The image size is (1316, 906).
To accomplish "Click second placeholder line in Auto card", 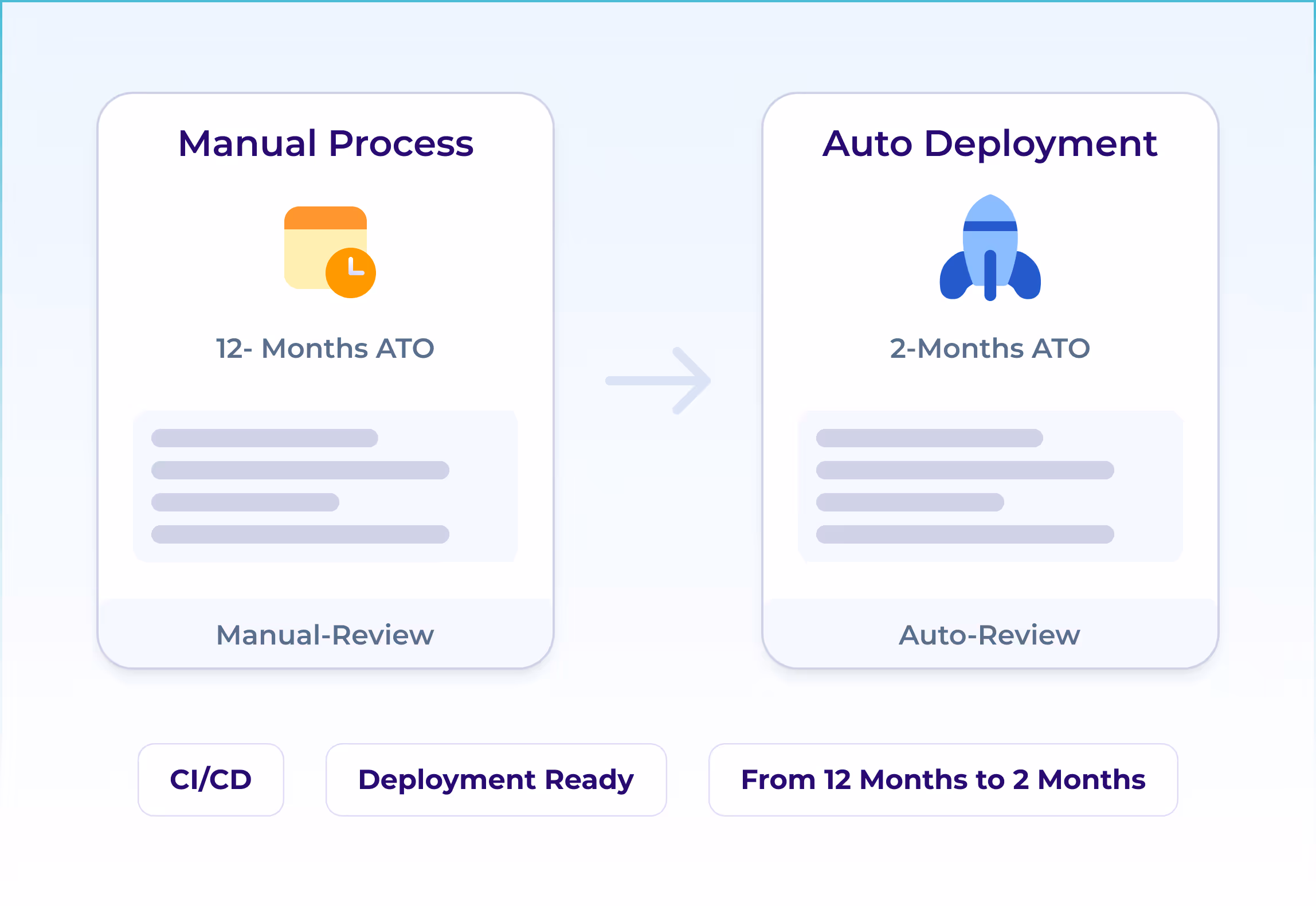I will pyautogui.click(x=965, y=470).
